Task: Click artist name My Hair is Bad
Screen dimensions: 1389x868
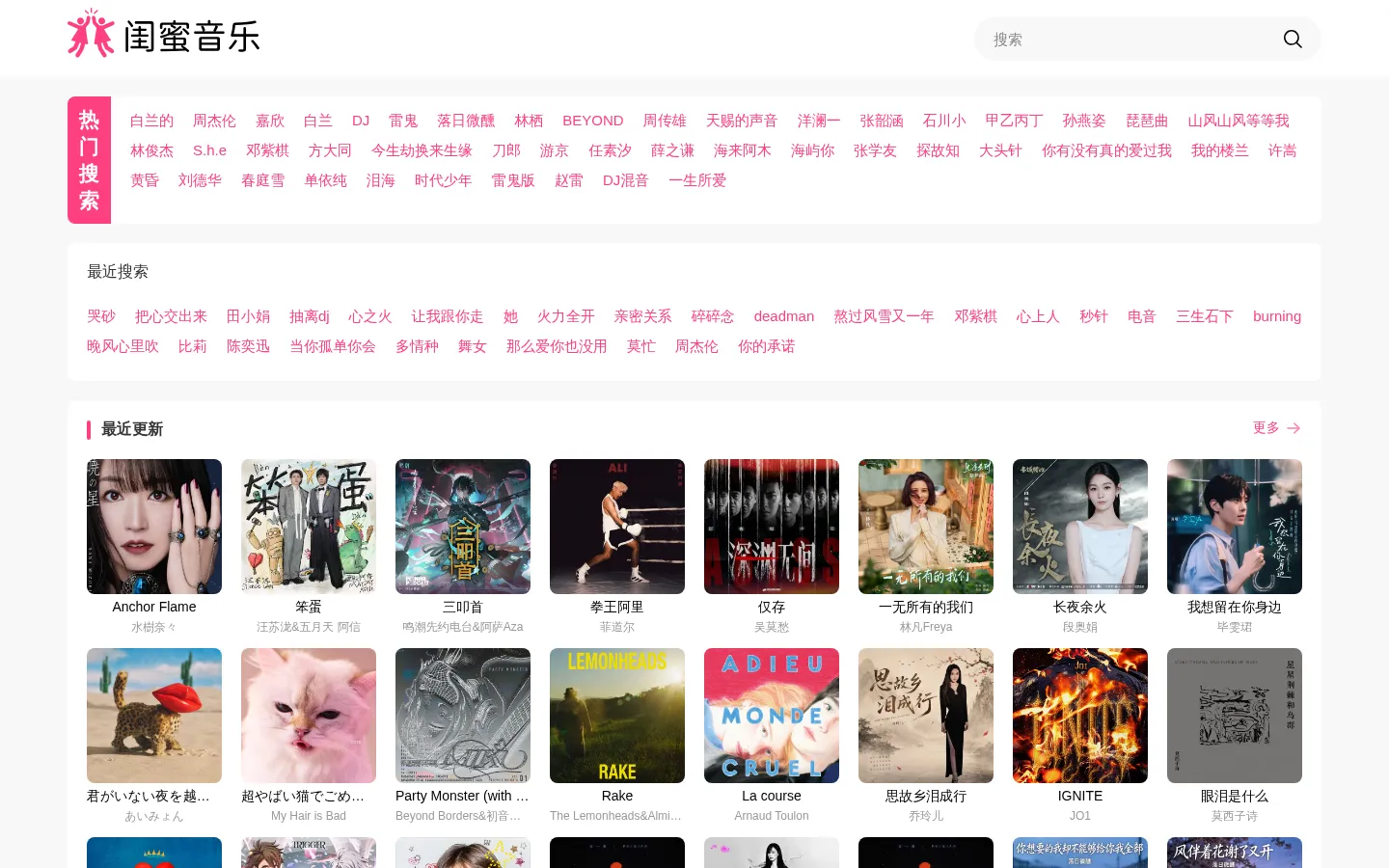Action: pyautogui.click(x=309, y=816)
